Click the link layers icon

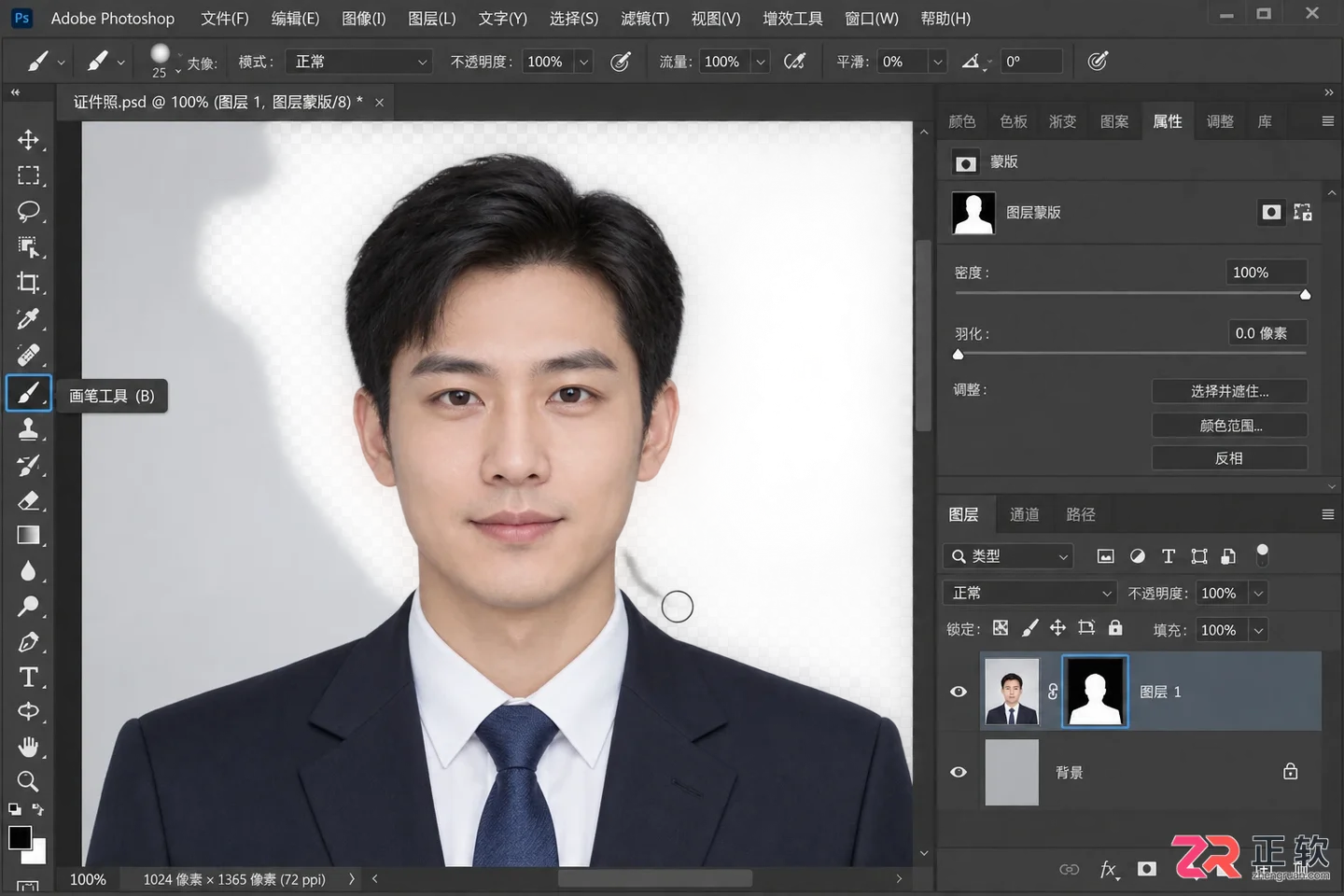(1070, 869)
